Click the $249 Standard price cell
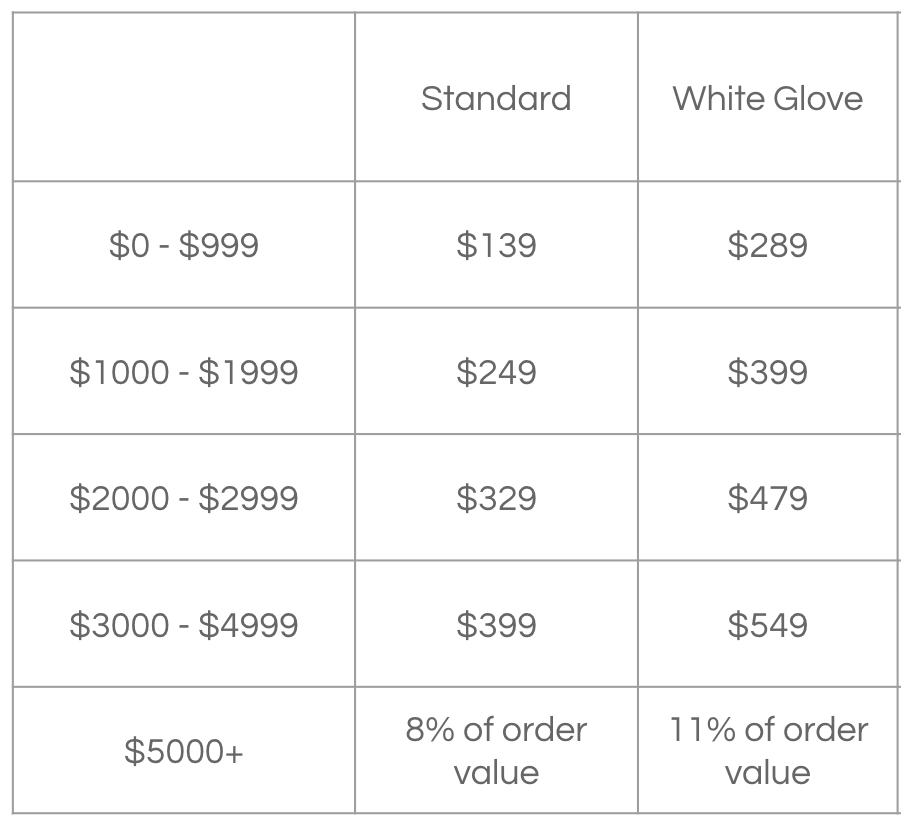Image resolution: width=914 pixels, height=828 pixels. coord(496,372)
